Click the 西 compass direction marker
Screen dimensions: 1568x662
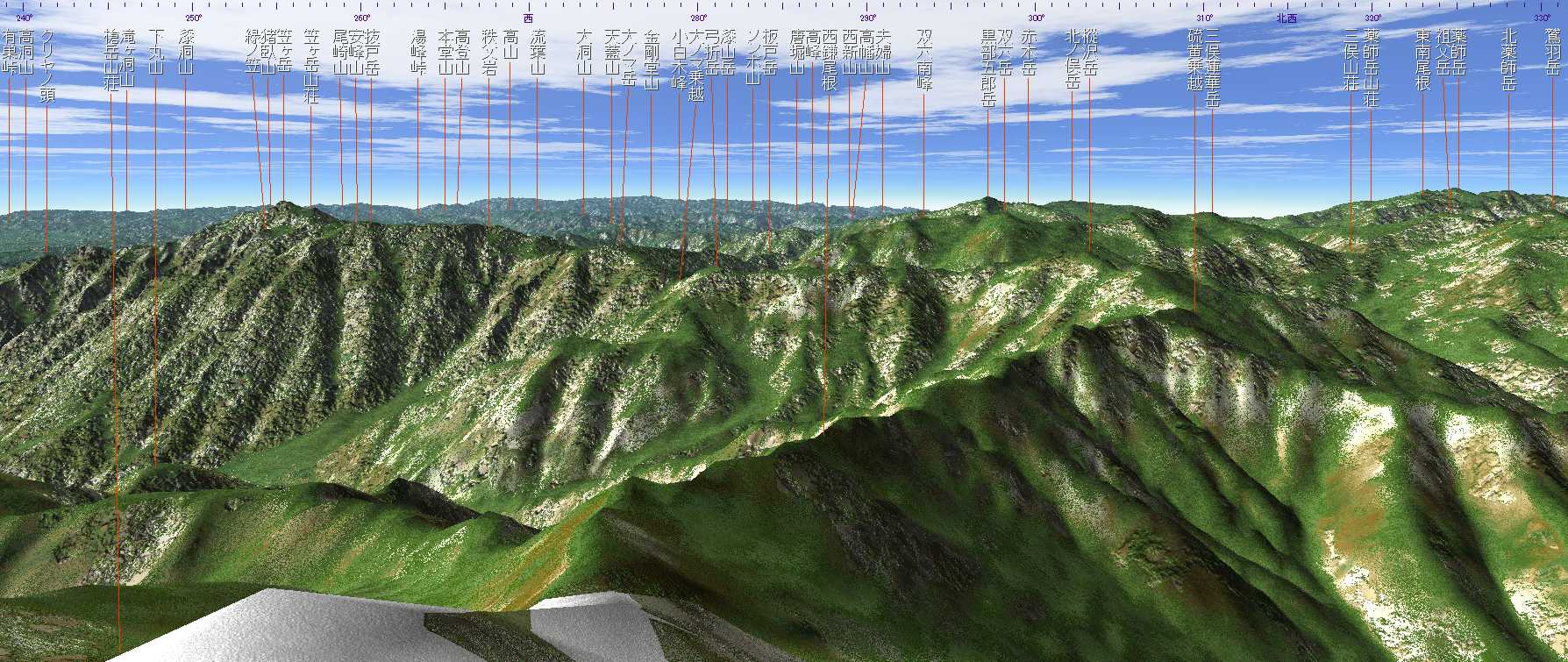[528, 18]
